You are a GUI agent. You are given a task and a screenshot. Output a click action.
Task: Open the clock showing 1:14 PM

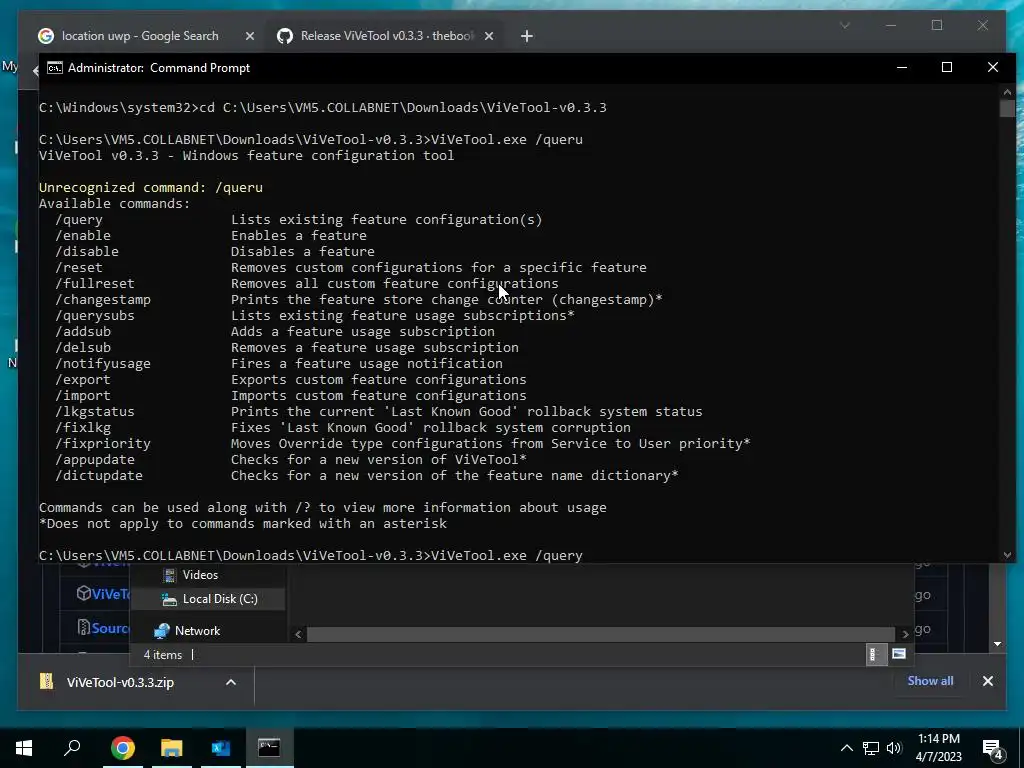click(938, 748)
